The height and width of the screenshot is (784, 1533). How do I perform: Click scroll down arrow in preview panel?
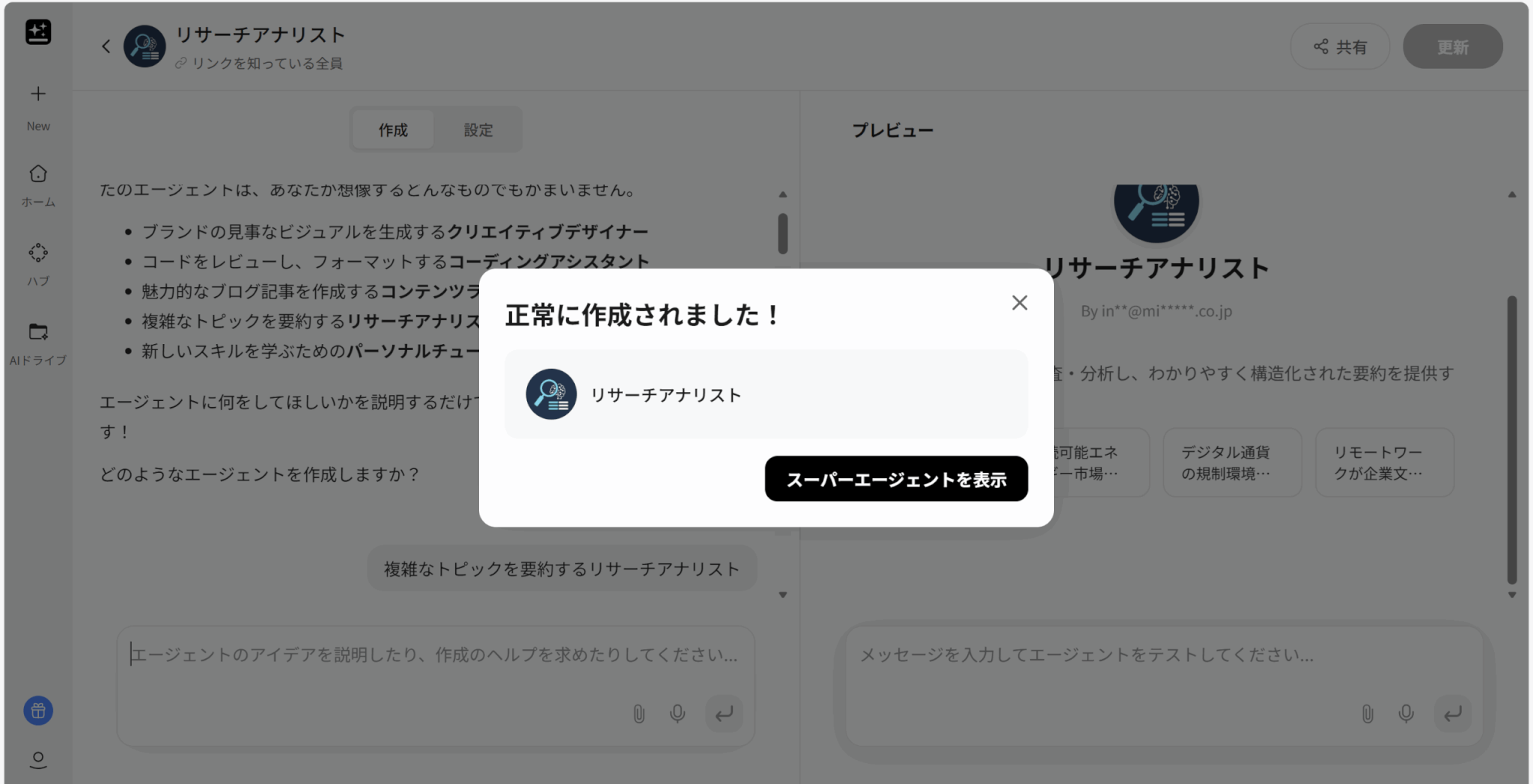1511,595
